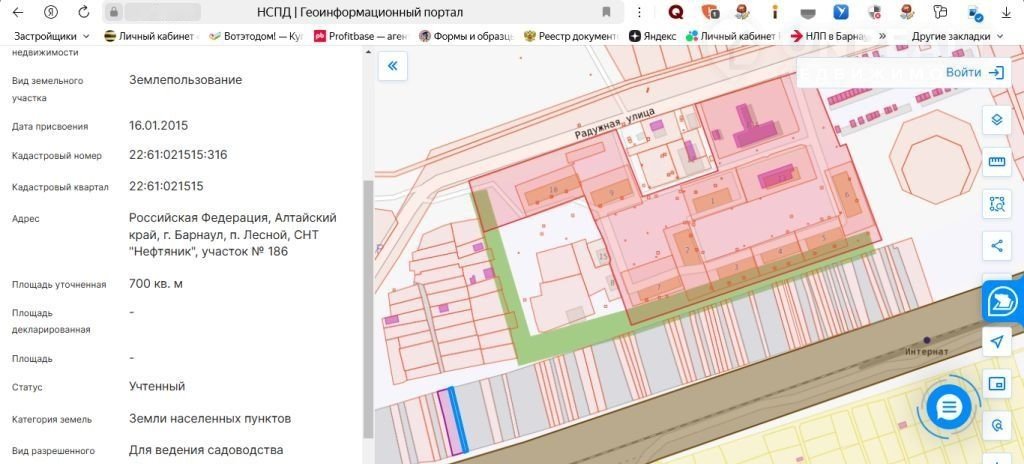Open the Реестр документов bookmark

click(x=571, y=35)
